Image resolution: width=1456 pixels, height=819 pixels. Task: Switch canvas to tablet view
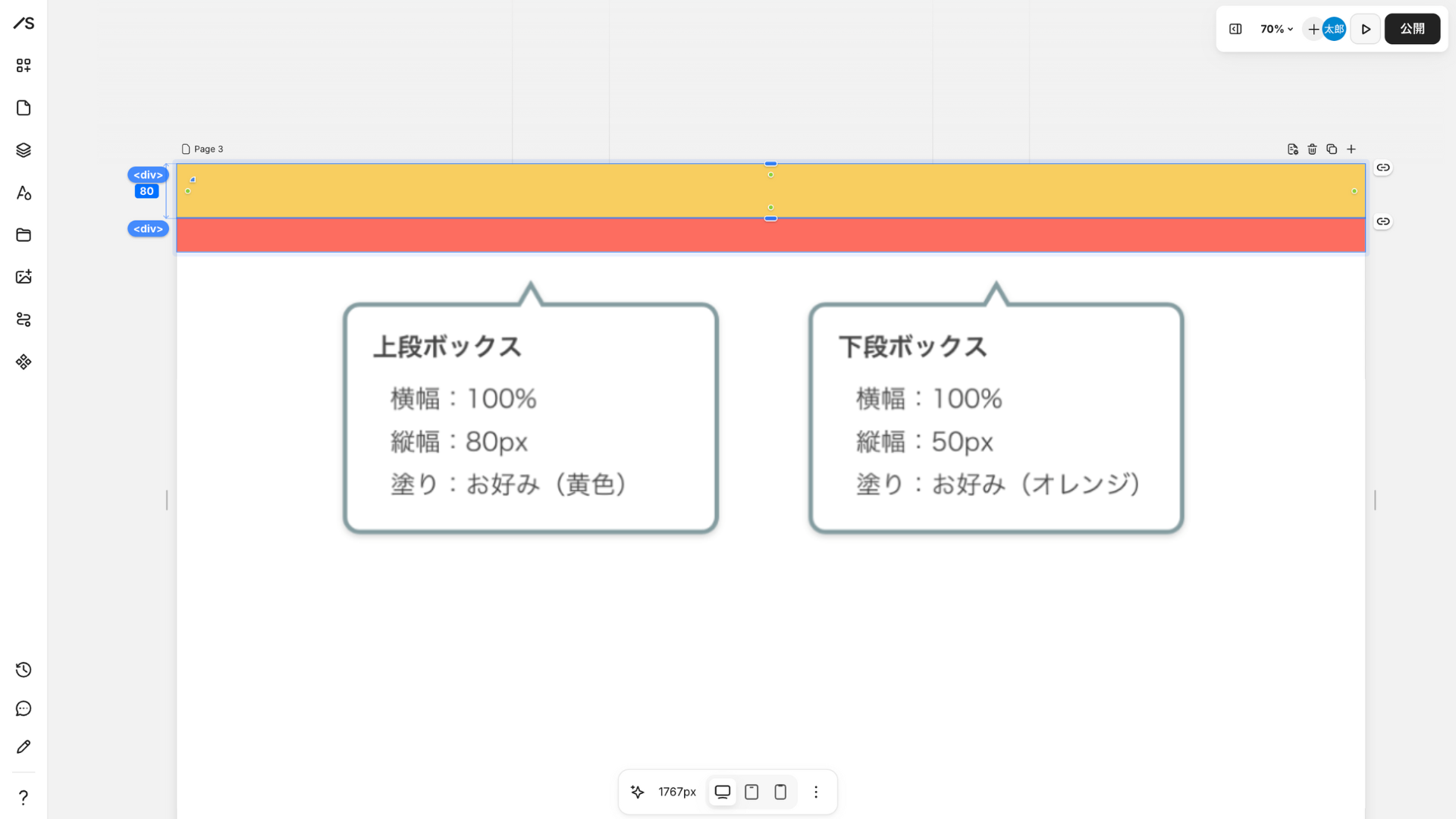coord(751,791)
